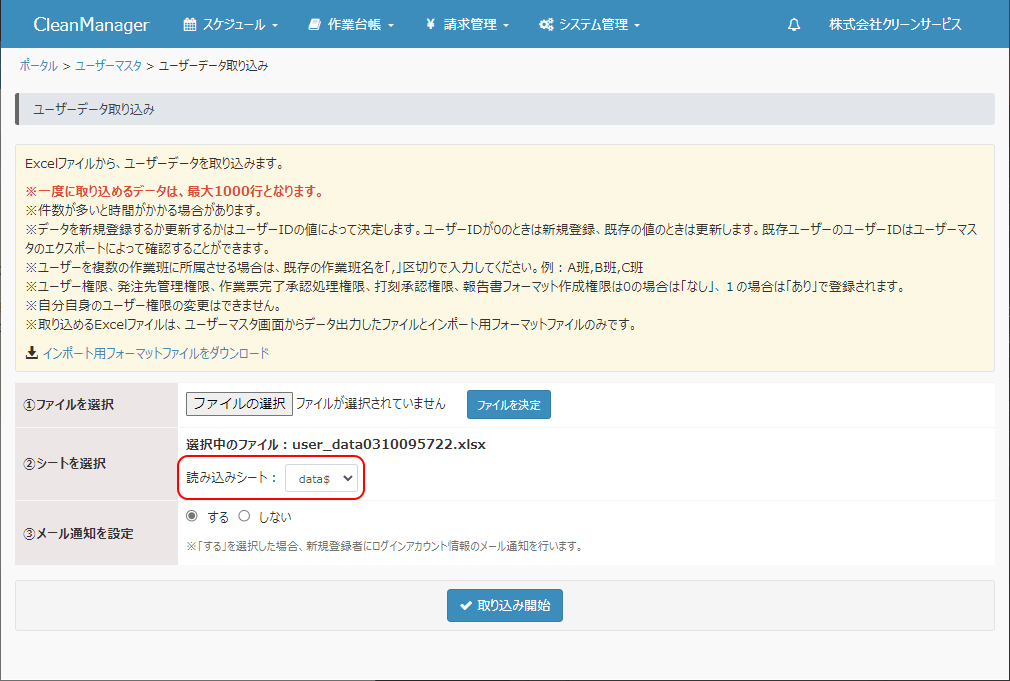Viewport: 1010px width, 681px height.
Task: Click the checkmark icon on 取り込み開始 button
Action: click(x=465, y=605)
